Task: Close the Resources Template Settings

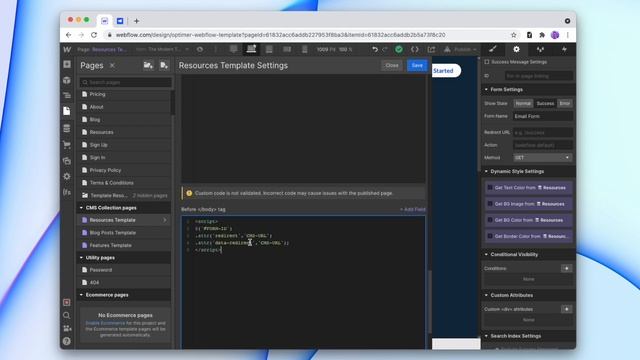Action: 392,65
